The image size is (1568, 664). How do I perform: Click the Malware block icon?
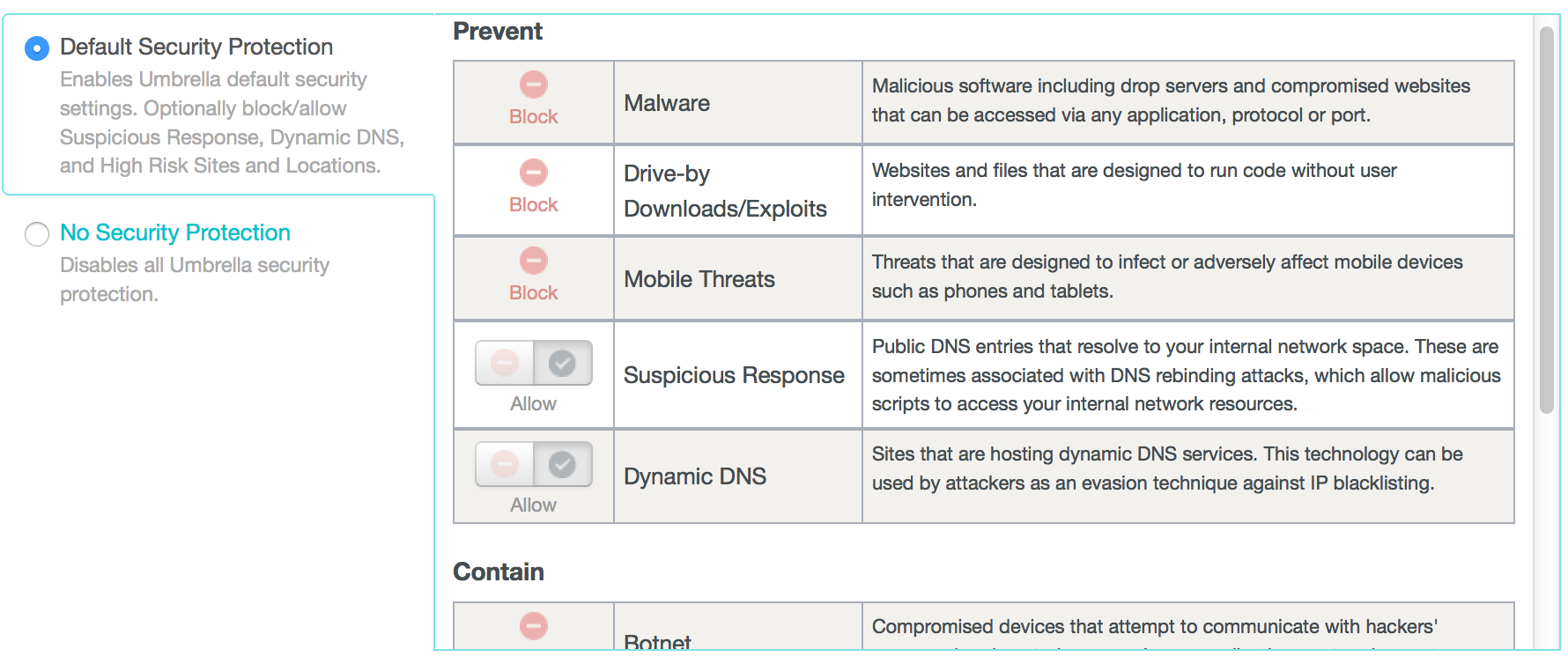point(533,85)
